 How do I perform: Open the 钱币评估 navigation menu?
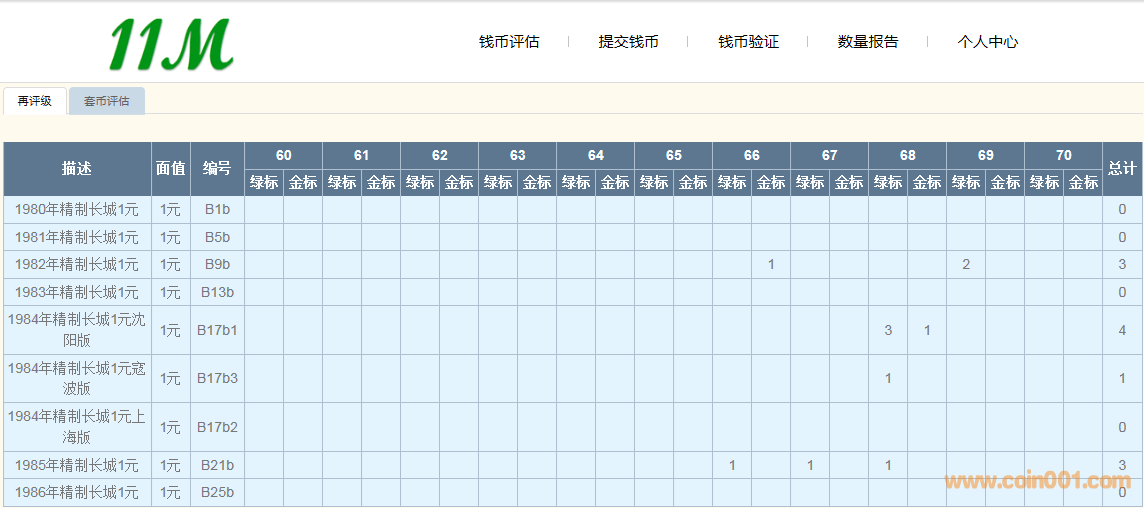coord(509,42)
